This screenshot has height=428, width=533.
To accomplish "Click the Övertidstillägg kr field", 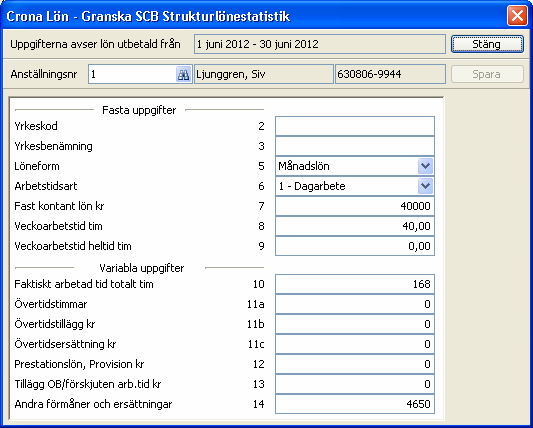I will coord(355,324).
